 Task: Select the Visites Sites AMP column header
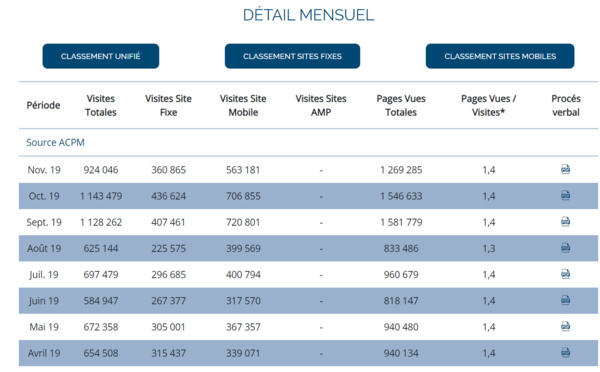[x=321, y=105]
